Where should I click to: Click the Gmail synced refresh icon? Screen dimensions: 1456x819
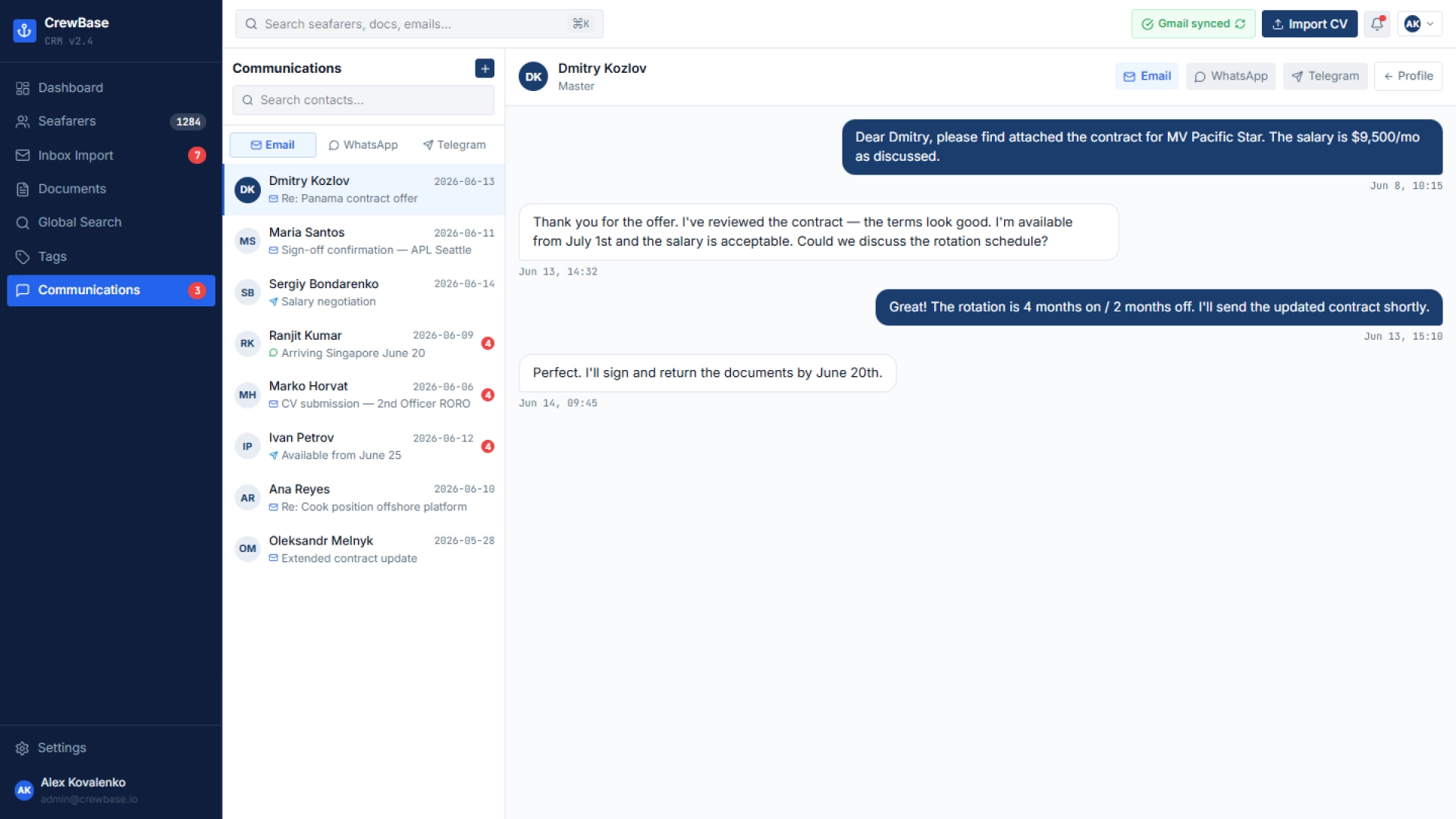(x=1240, y=24)
